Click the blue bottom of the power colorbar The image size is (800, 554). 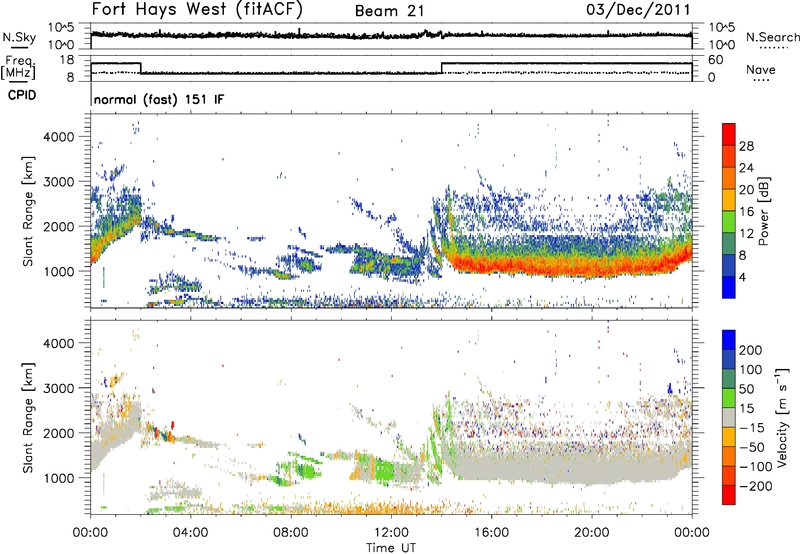click(729, 287)
